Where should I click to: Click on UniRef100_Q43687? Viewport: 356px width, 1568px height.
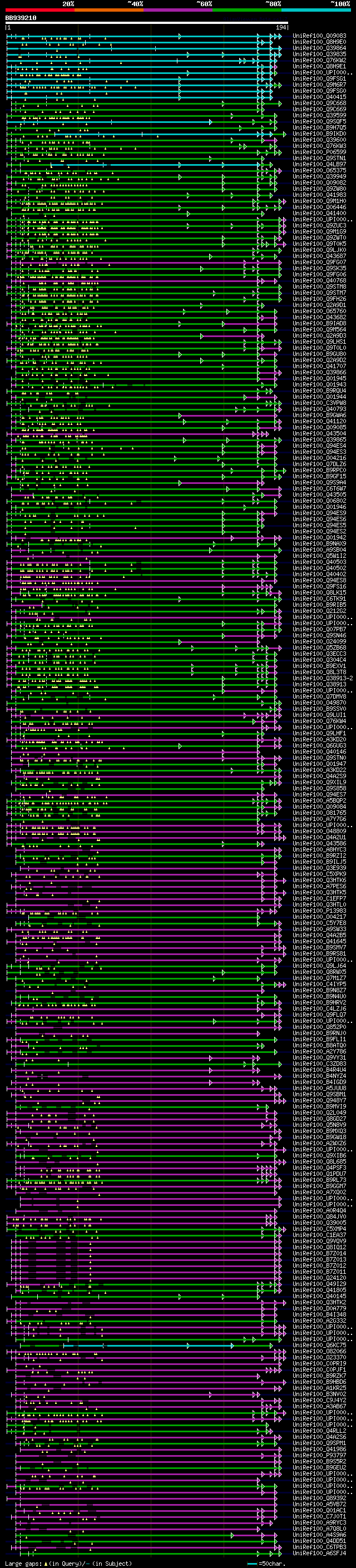coord(319,256)
